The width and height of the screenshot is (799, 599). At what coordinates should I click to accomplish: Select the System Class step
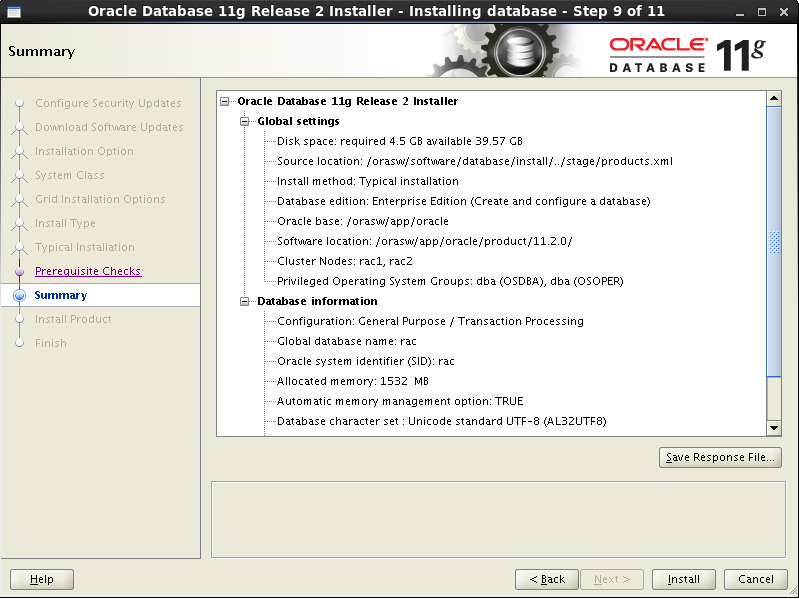[x=69, y=175]
